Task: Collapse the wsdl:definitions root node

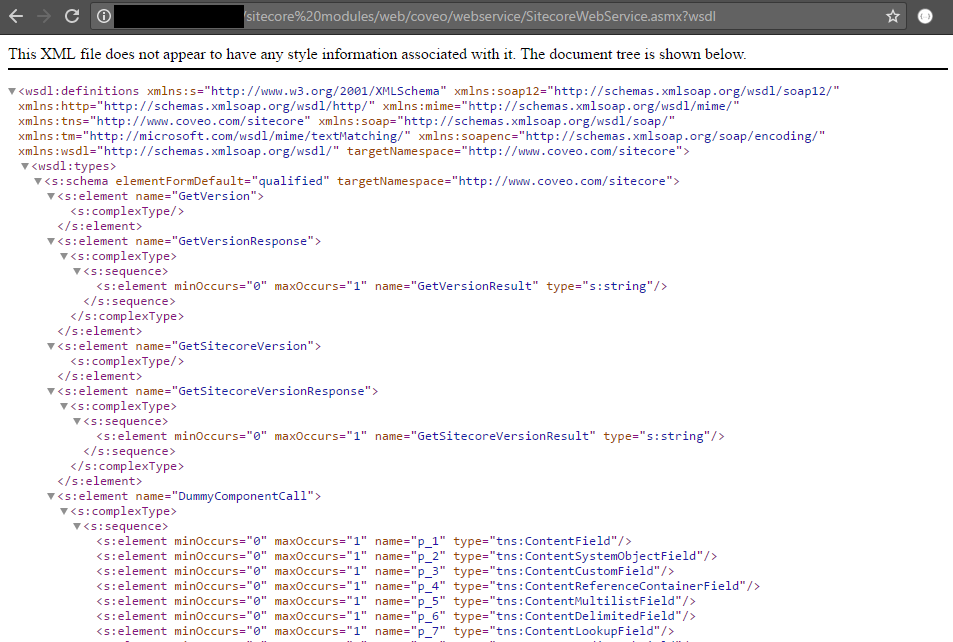Action: (x=12, y=90)
